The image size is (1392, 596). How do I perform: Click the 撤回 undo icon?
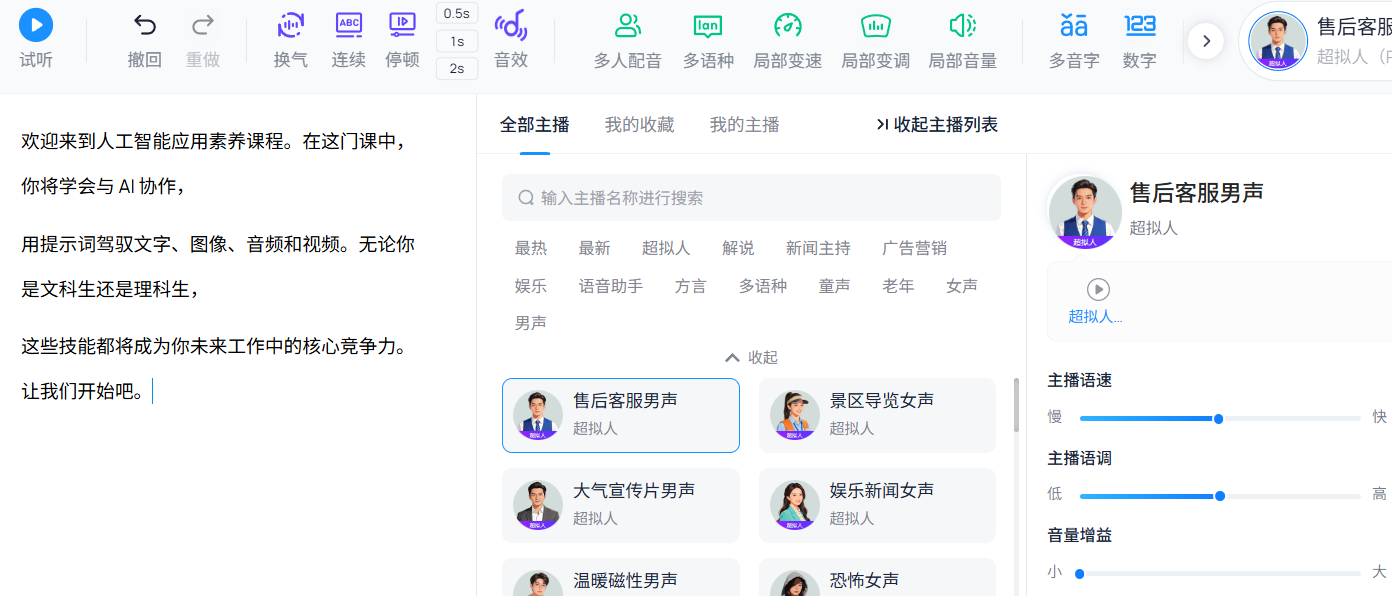[x=145, y=27]
